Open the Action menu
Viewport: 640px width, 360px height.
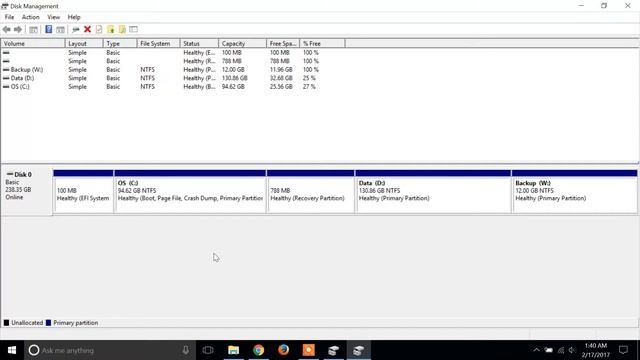point(31,17)
